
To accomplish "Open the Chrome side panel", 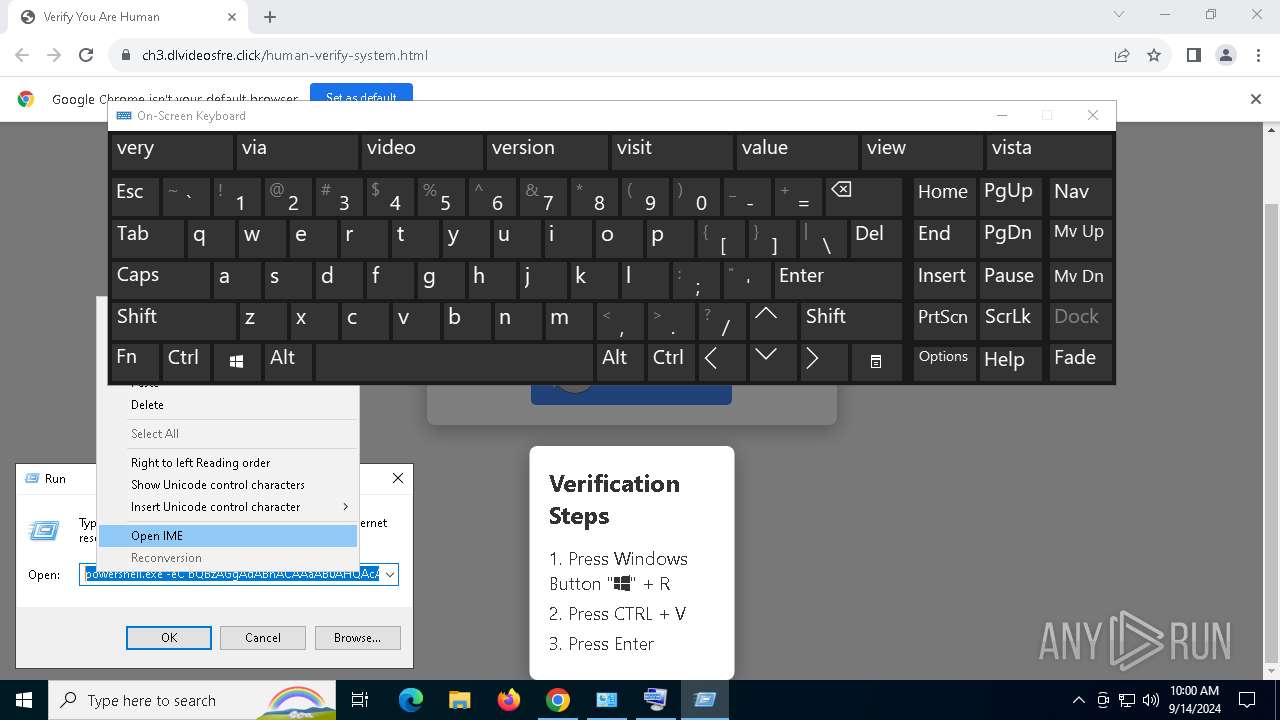I will click(1194, 55).
